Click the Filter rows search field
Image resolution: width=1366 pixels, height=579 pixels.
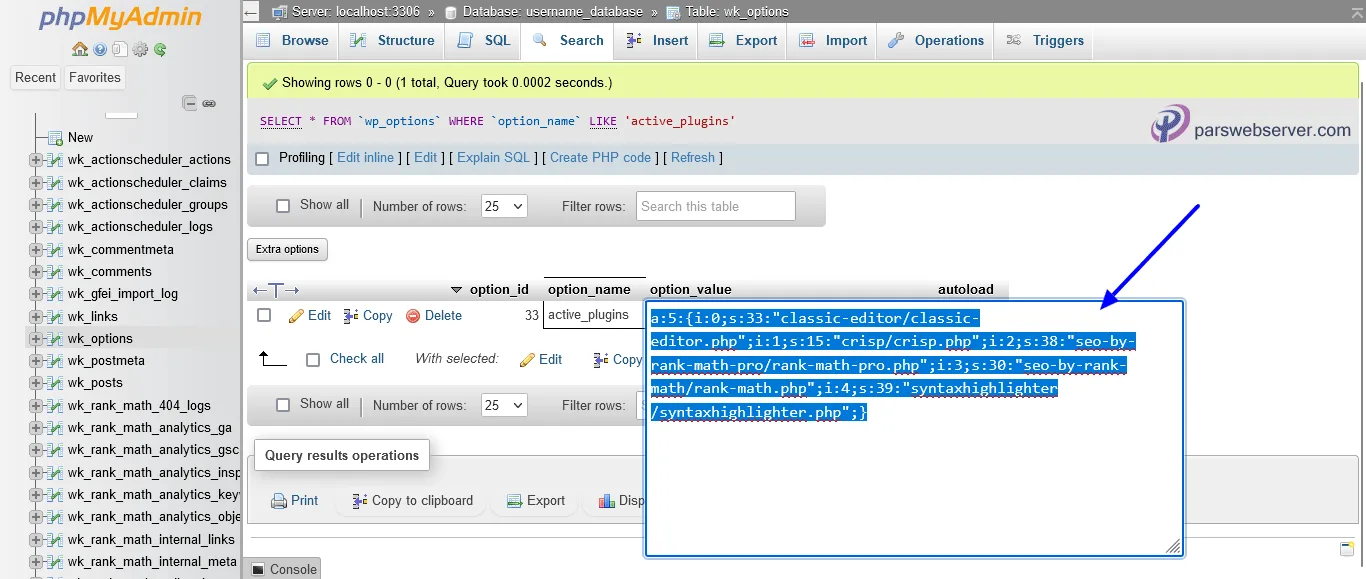click(715, 206)
